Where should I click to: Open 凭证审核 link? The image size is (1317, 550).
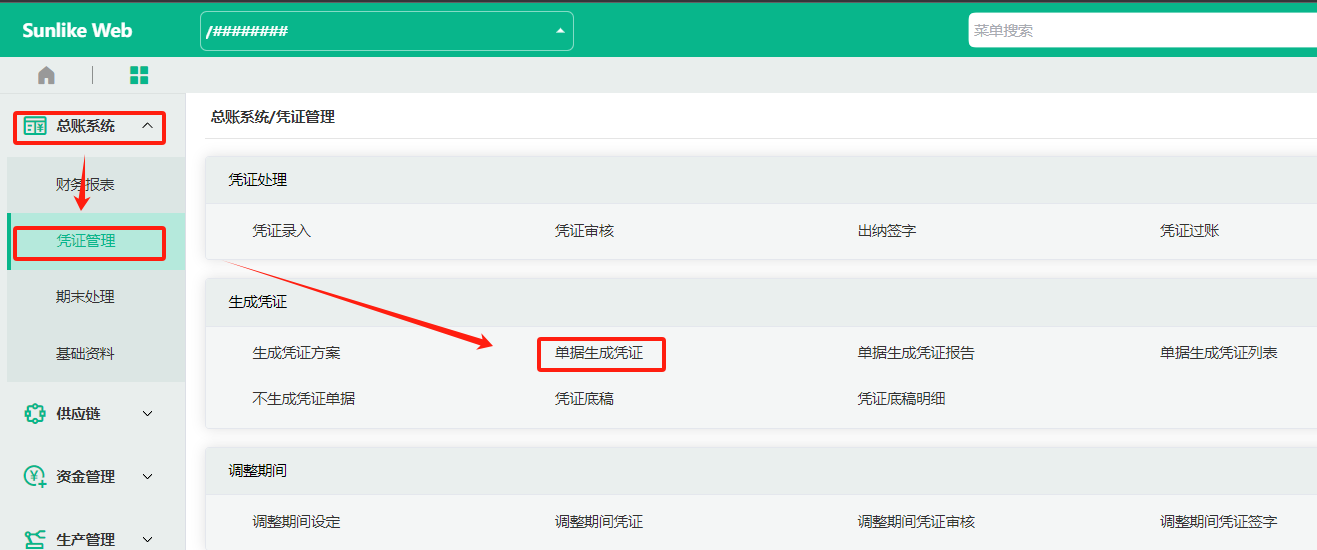[584, 231]
